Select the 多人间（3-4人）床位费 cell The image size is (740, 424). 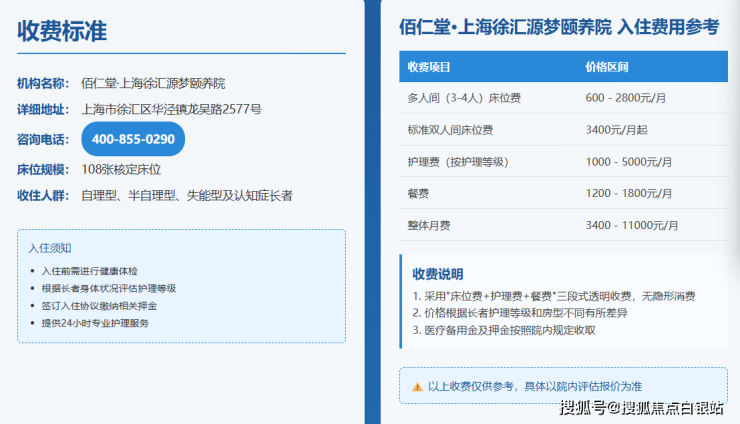coord(464,98)
